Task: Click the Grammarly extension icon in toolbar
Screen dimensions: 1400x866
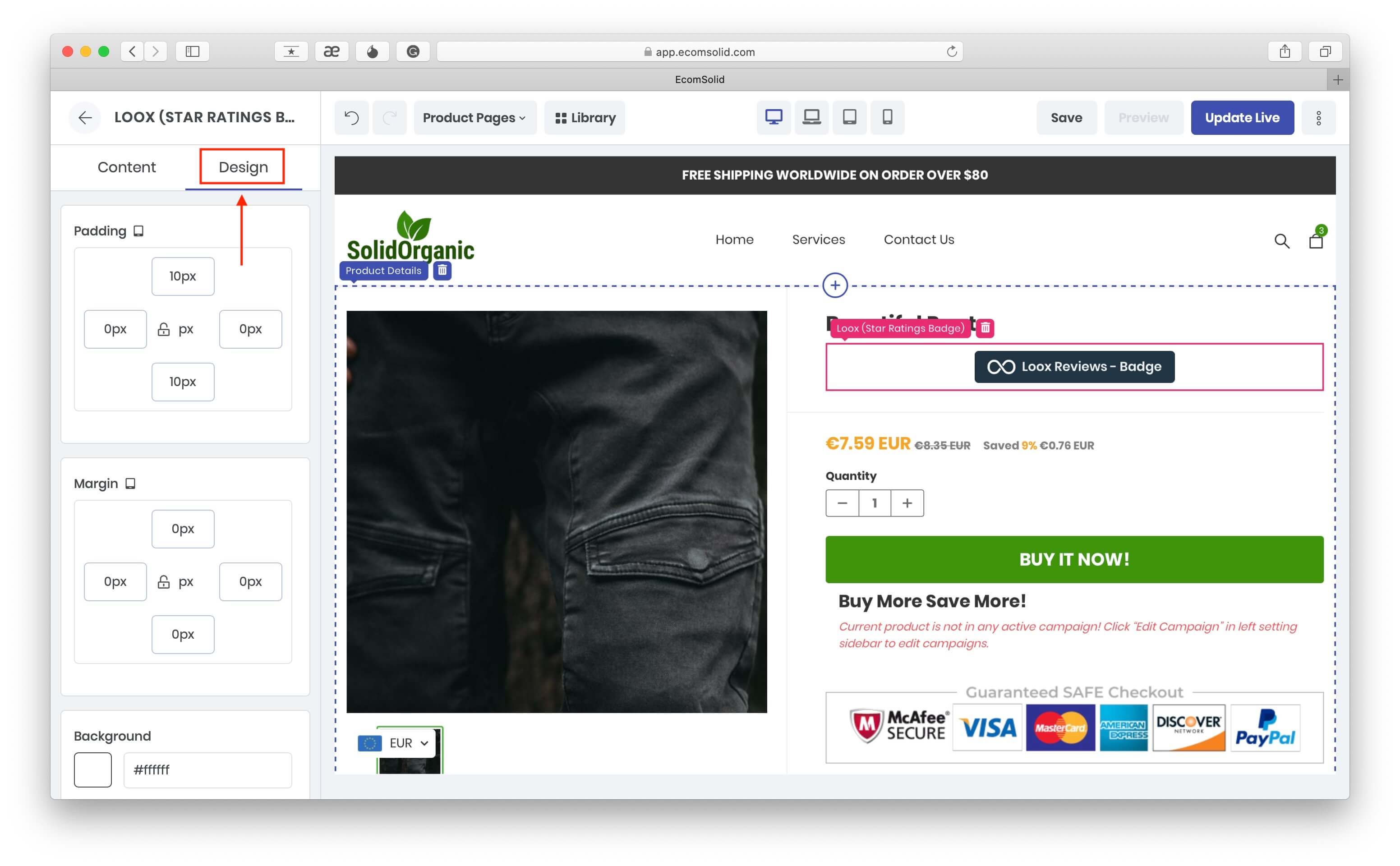Action: 413,51
